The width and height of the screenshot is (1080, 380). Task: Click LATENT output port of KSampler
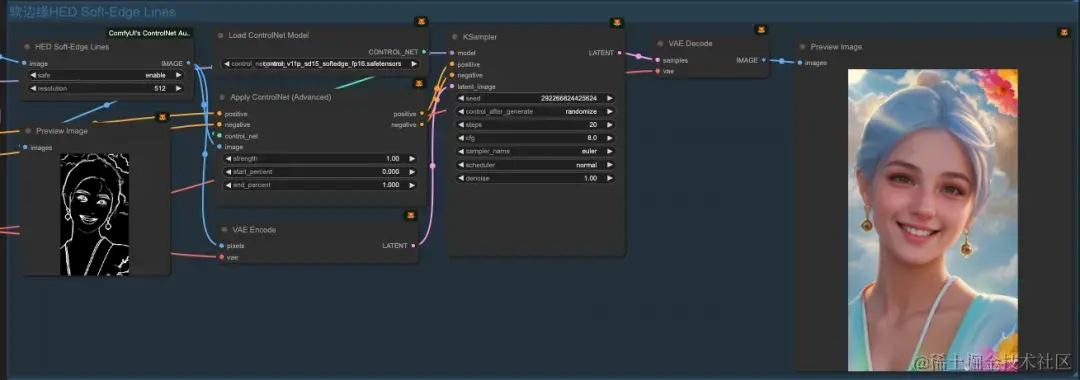point(620,52)
